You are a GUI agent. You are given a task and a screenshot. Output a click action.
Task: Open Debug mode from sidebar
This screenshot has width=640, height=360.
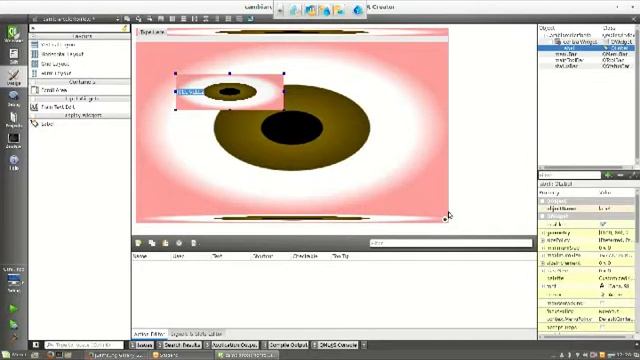[13, 98]
